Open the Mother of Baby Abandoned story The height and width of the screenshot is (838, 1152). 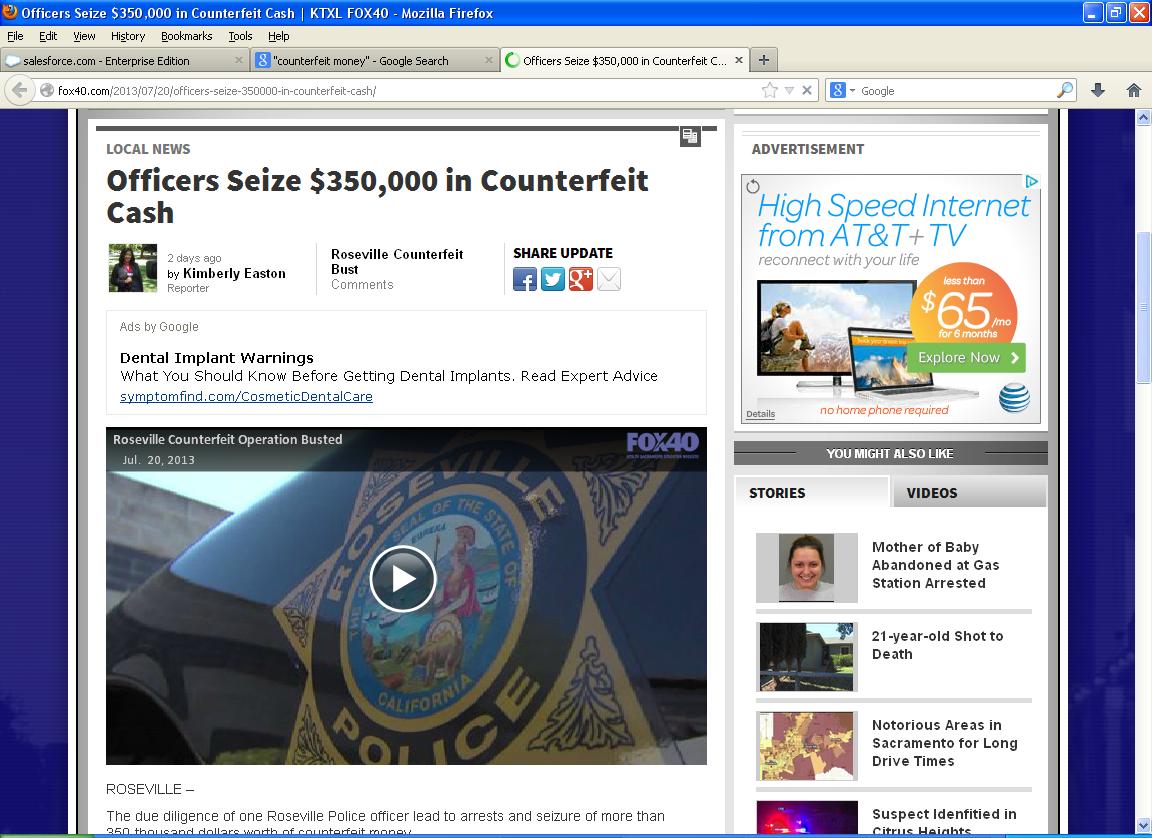(935, 565)
